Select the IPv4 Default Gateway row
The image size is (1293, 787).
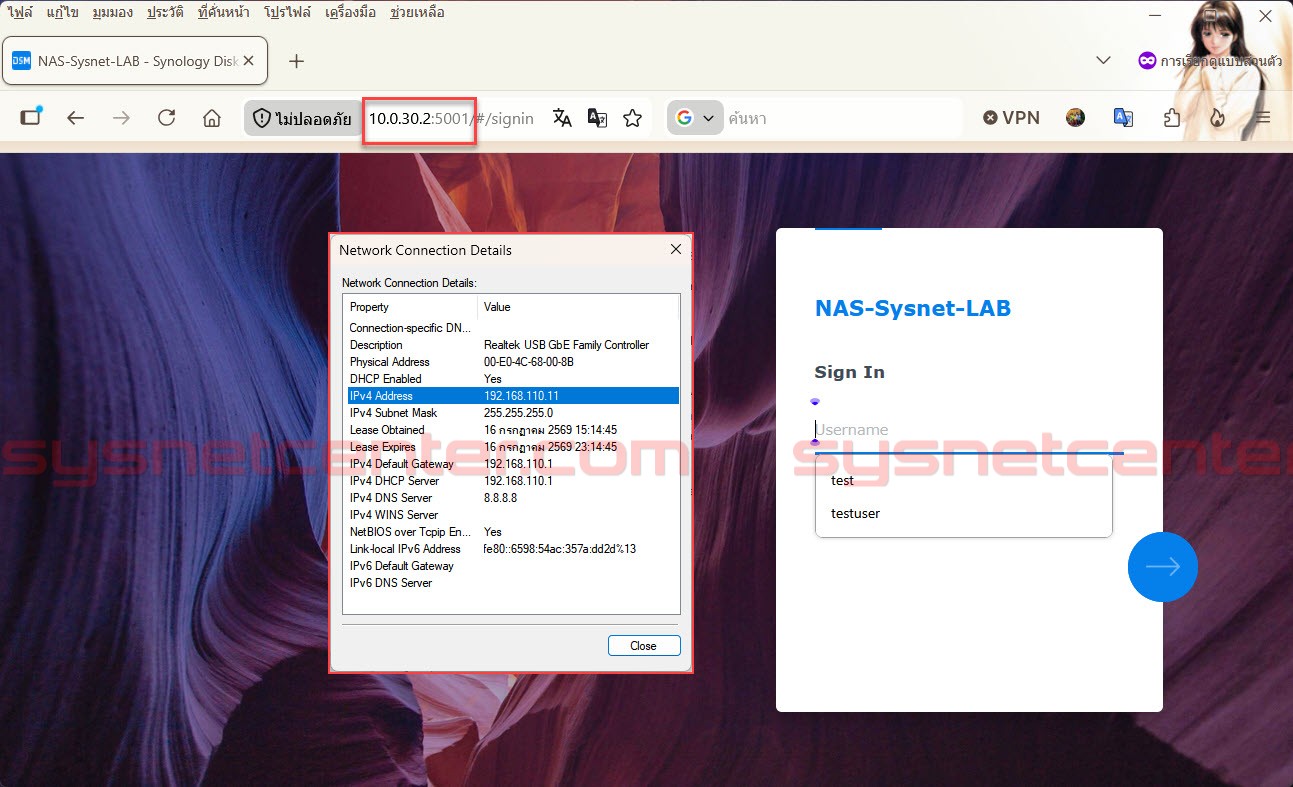tap(512, 464)
